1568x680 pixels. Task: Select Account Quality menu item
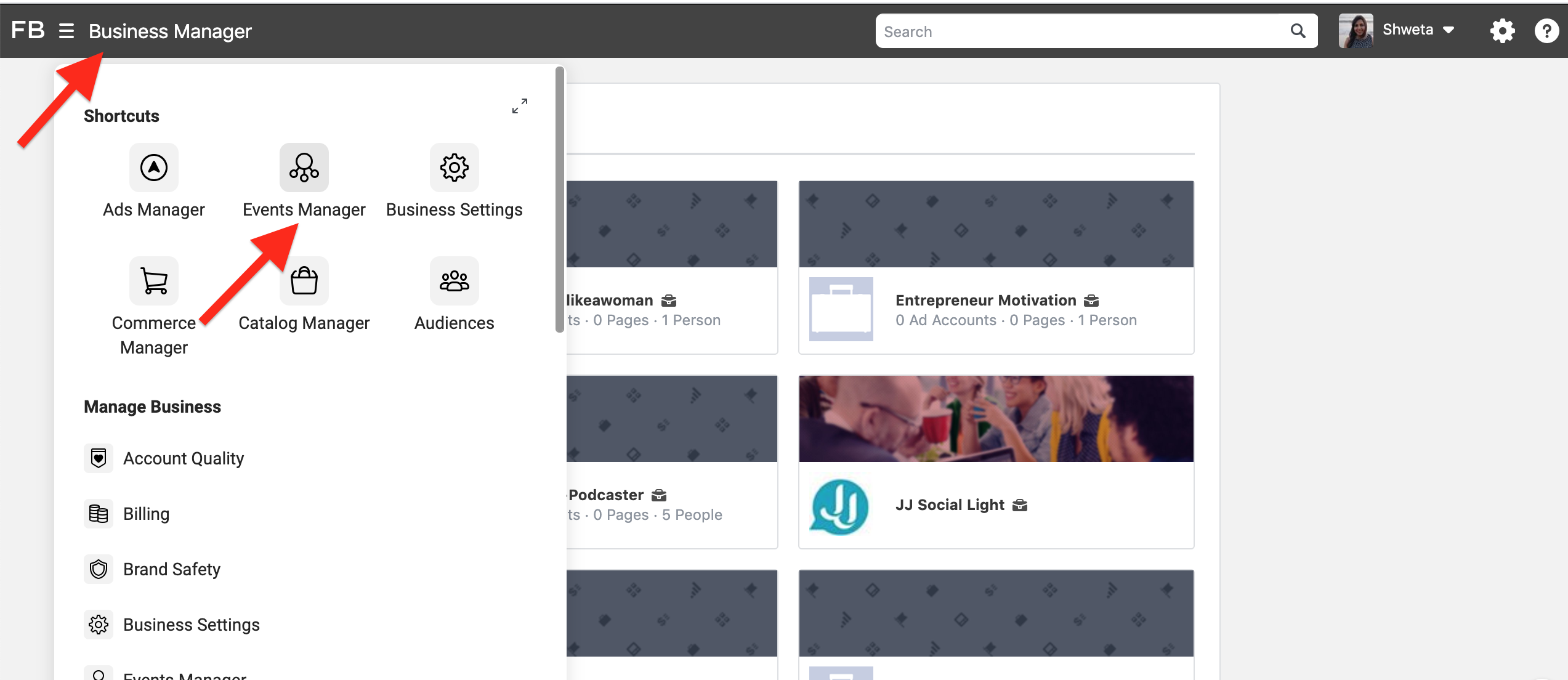(184, 458)
